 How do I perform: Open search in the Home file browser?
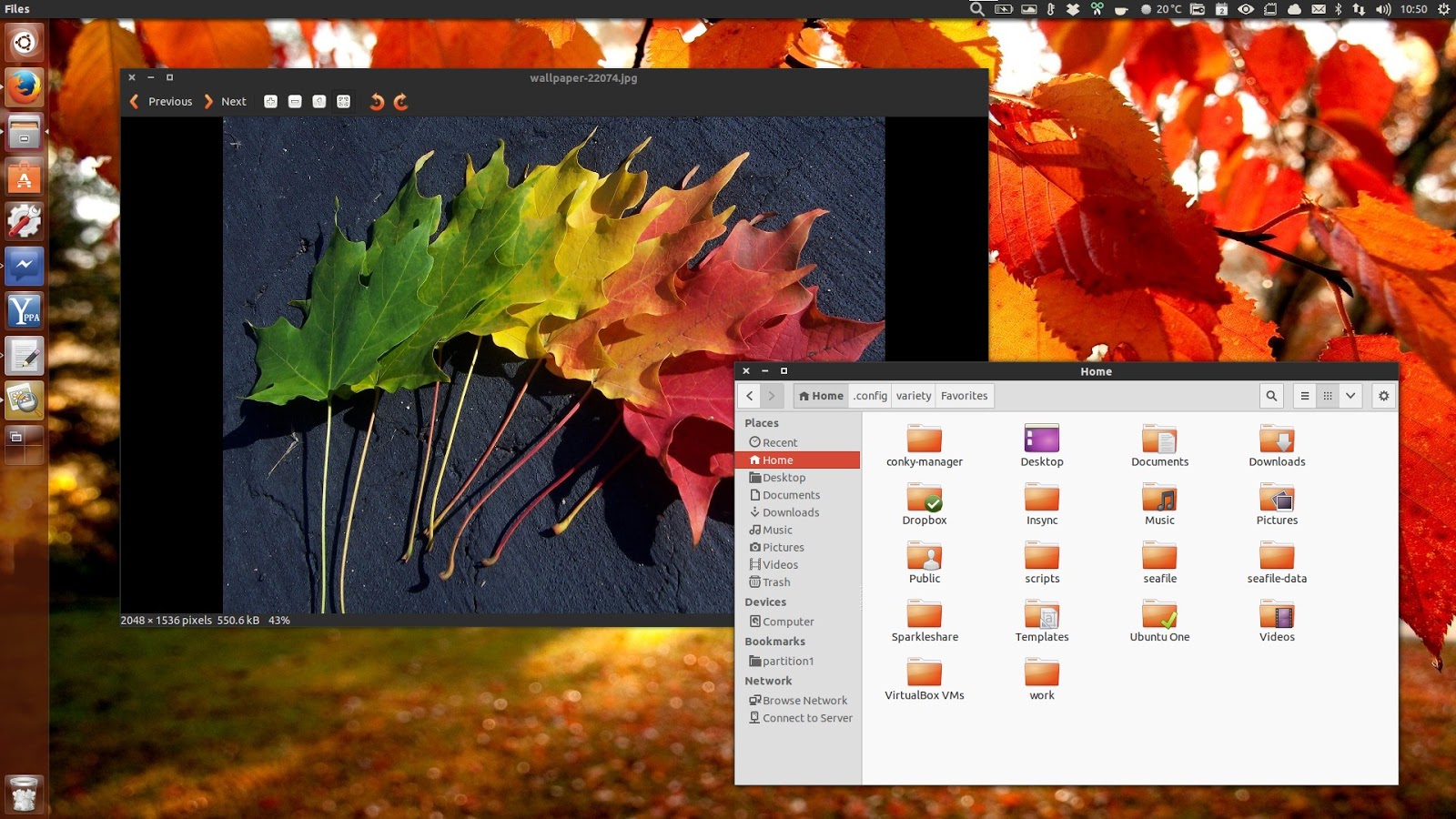tap(1270, 396)
